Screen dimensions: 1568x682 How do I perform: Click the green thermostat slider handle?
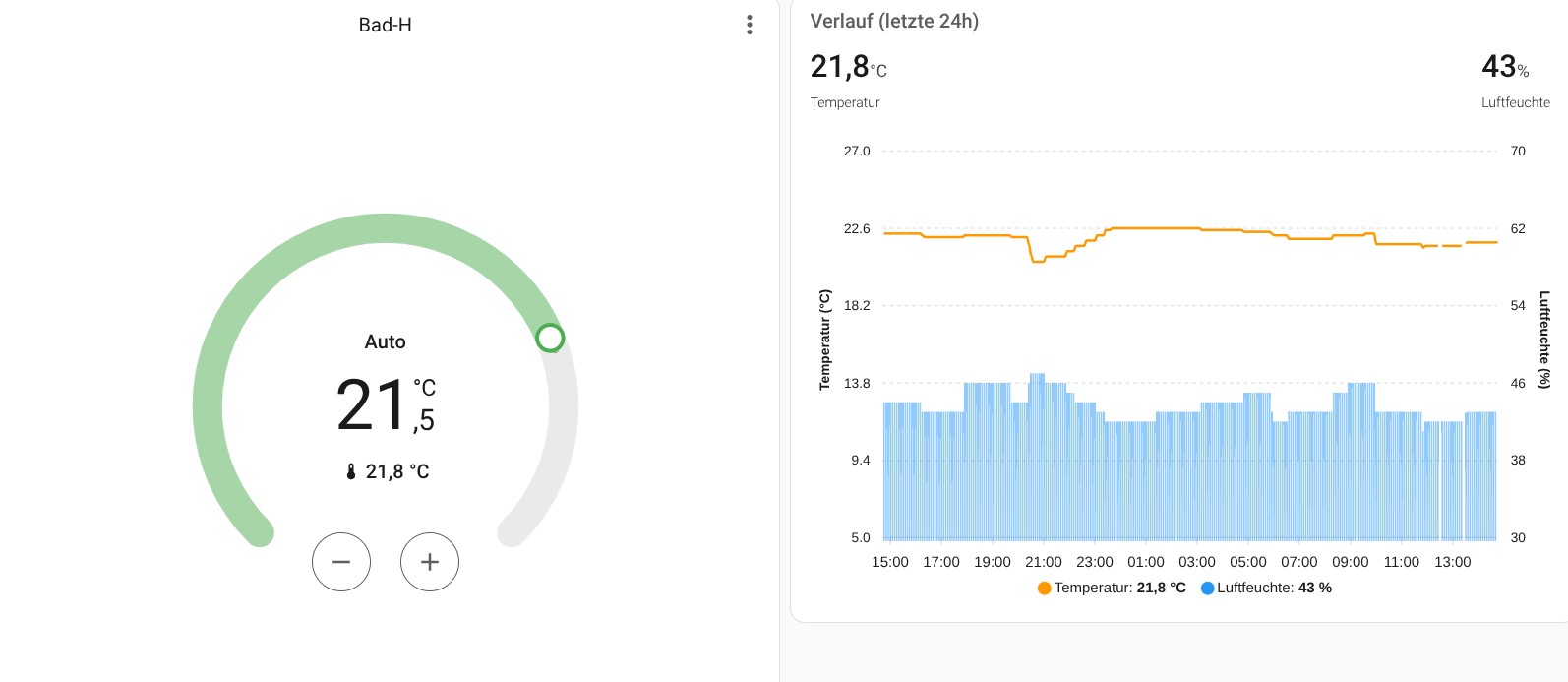tap(550, 339)
